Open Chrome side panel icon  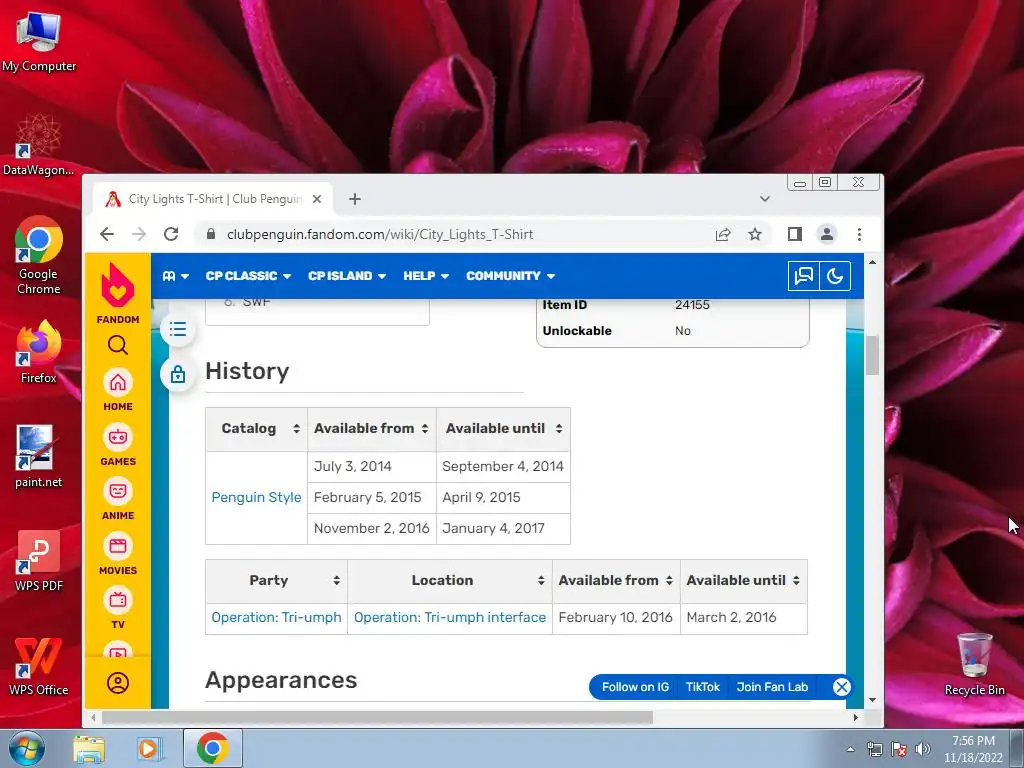[795, 234]
